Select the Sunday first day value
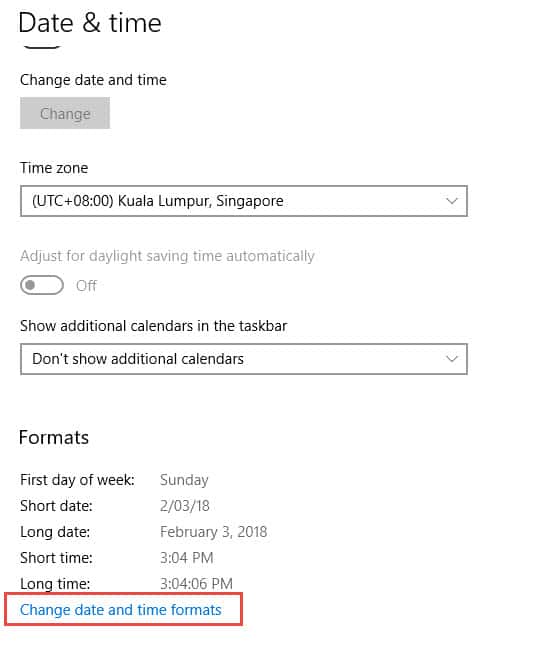 click(184, 480)
